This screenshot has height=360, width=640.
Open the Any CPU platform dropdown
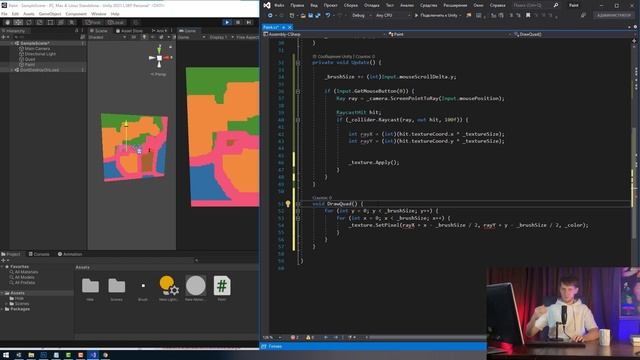click(x=393, y=16)
